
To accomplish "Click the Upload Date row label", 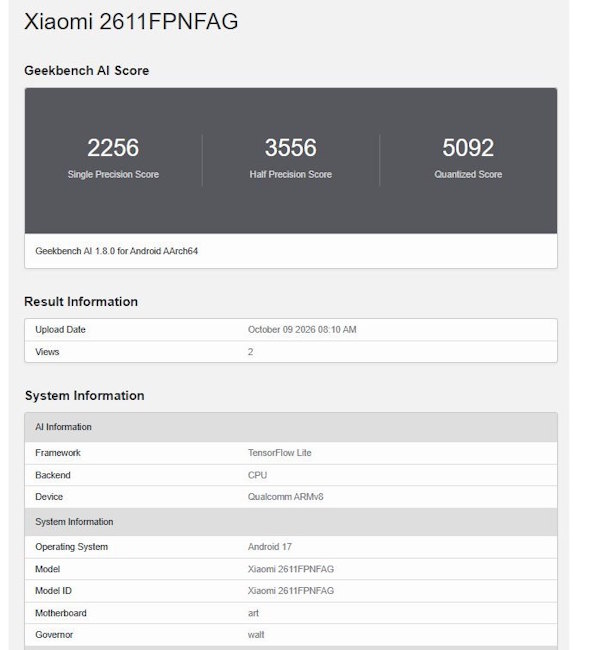I will (x=60, y=330).
